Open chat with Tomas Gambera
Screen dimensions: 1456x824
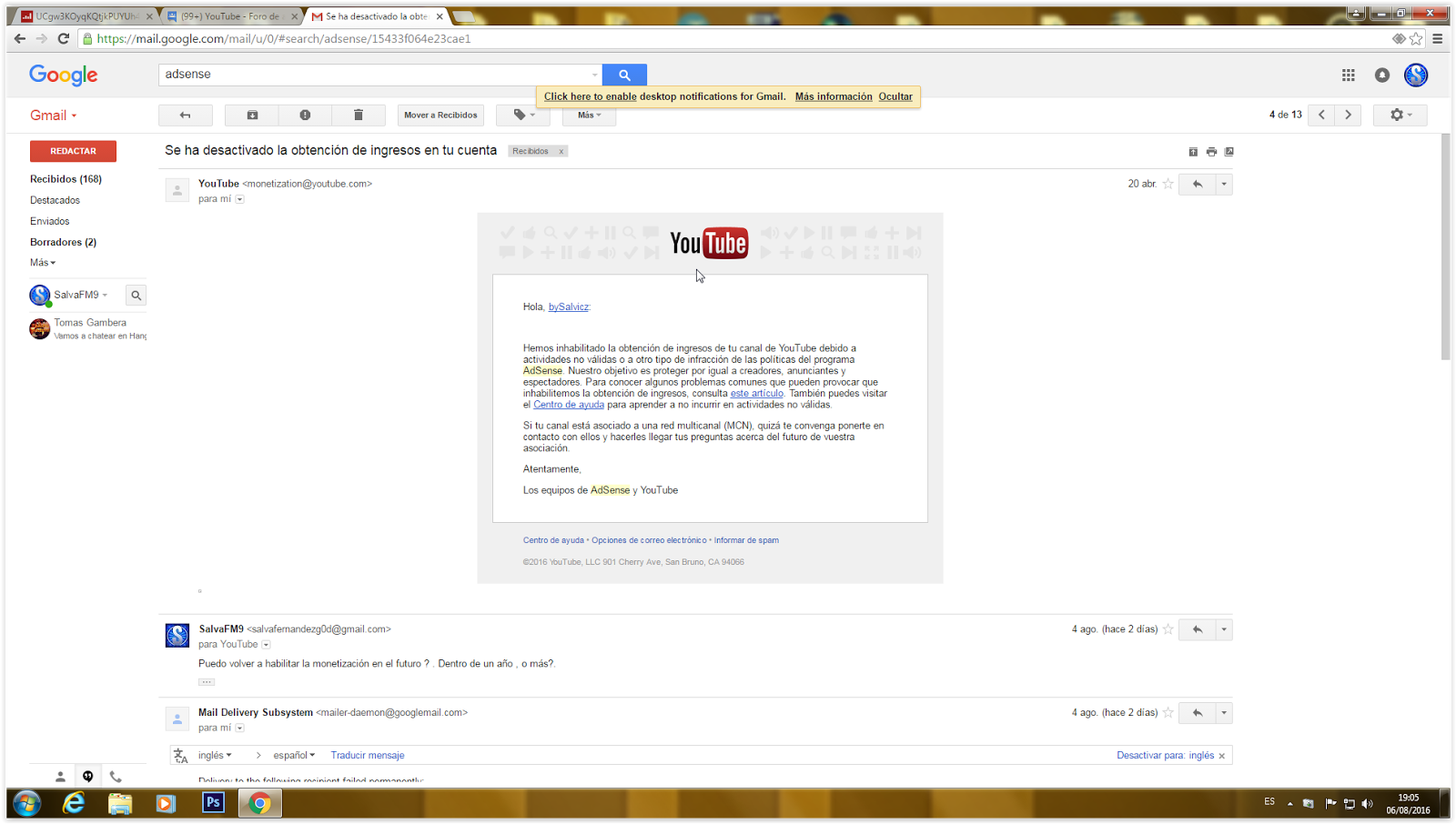point(88,328)
